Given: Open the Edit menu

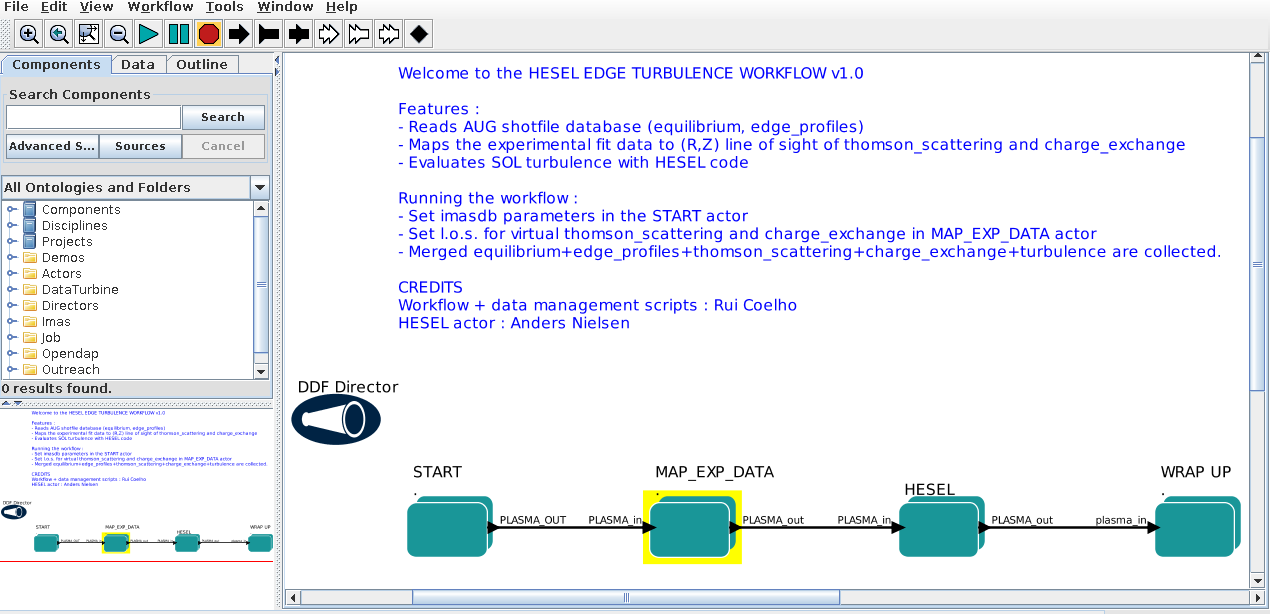Looking at the screenshot, I should pyautogui.click(x=54, y=7).
